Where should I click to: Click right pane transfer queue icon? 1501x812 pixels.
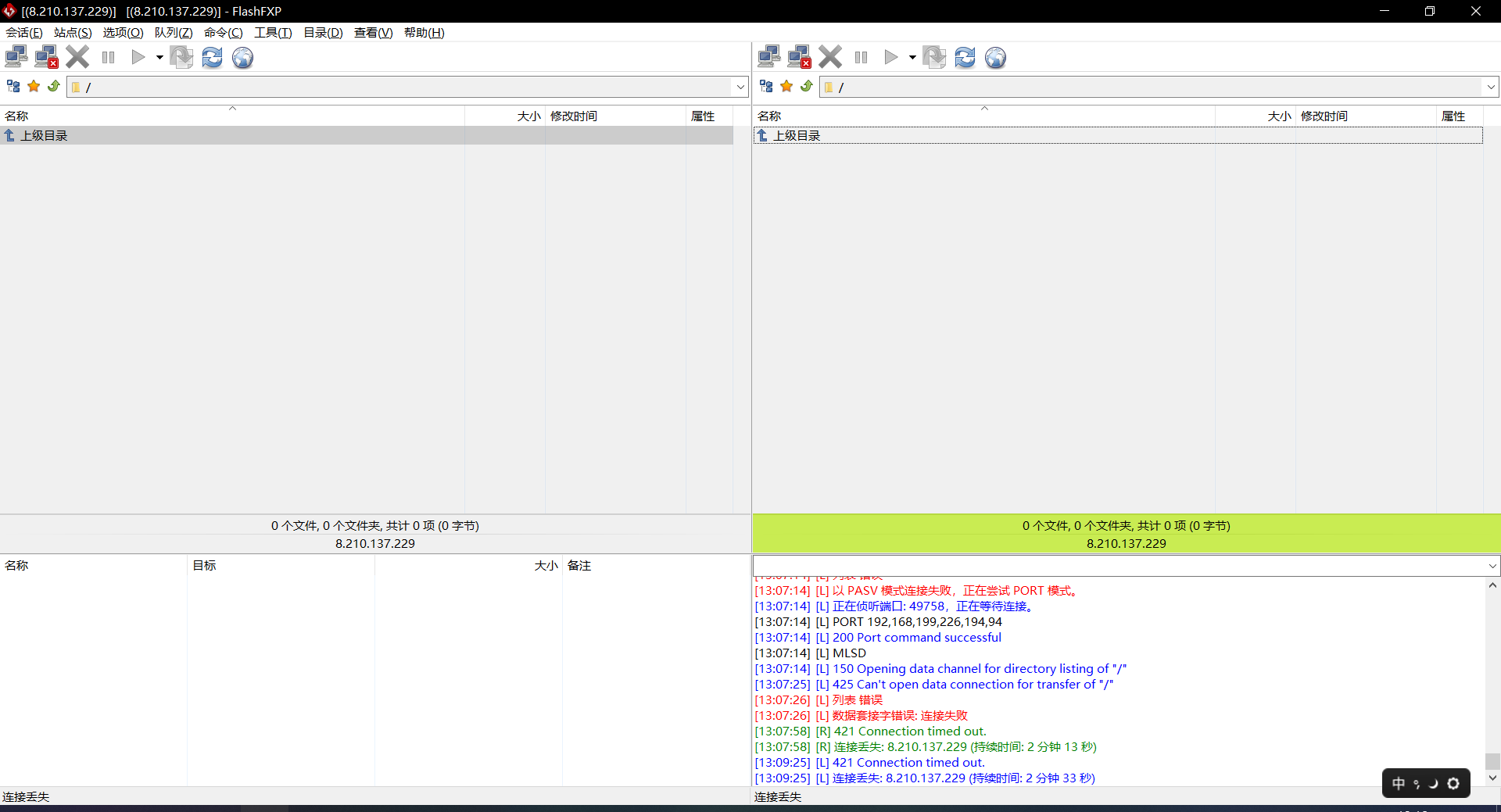[934, 57]
